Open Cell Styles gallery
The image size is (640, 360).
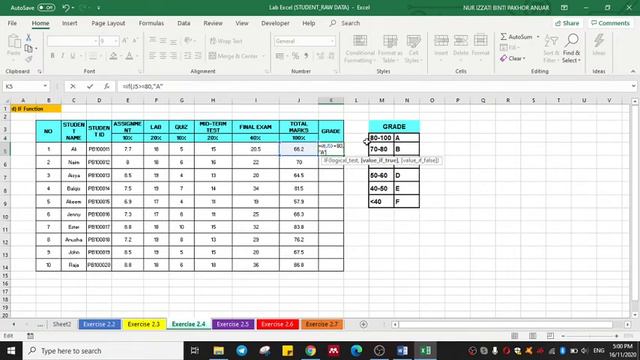[413, 49]
